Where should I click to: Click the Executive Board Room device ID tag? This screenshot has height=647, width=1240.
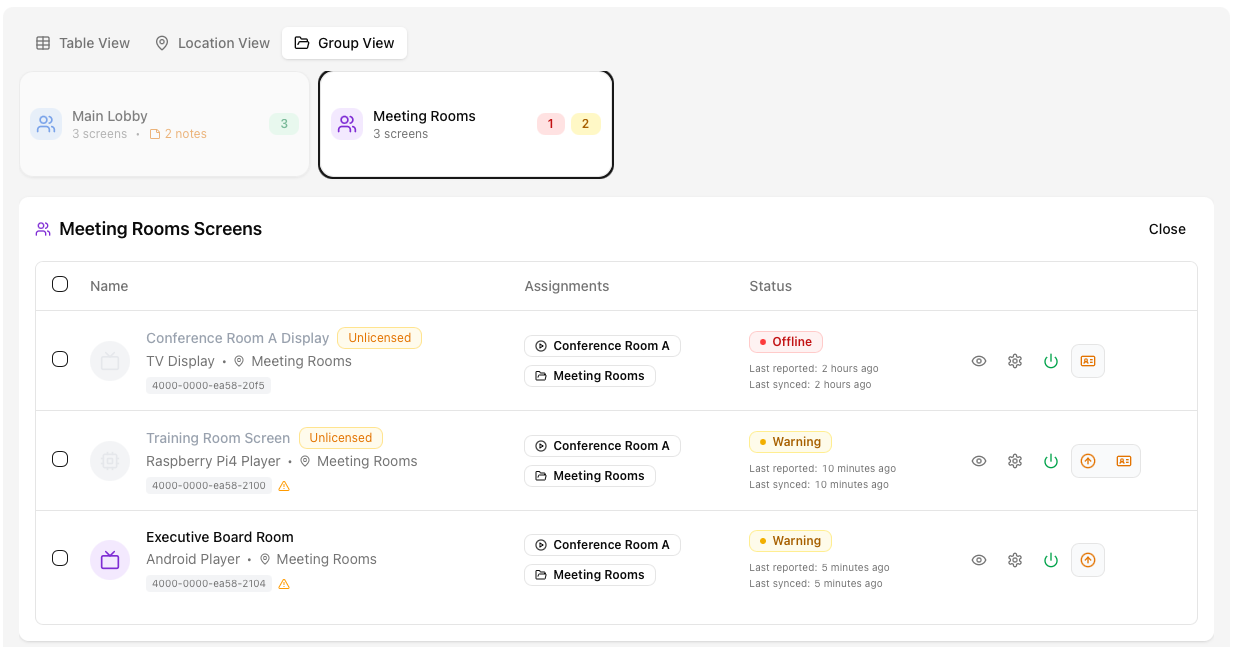point(209,584)
